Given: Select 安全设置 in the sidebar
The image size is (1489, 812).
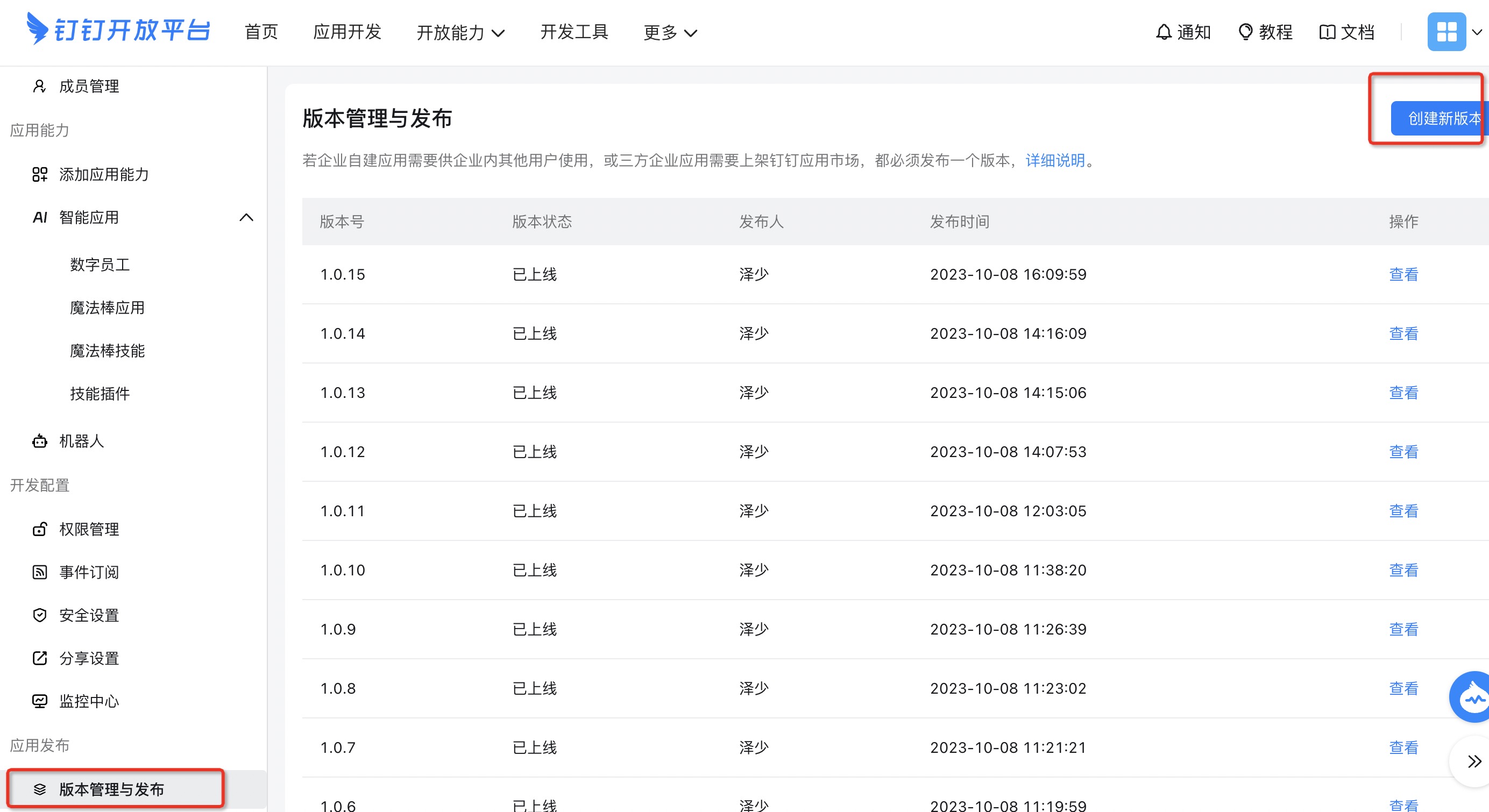Looking at the screenshot, I should point(89,616).
